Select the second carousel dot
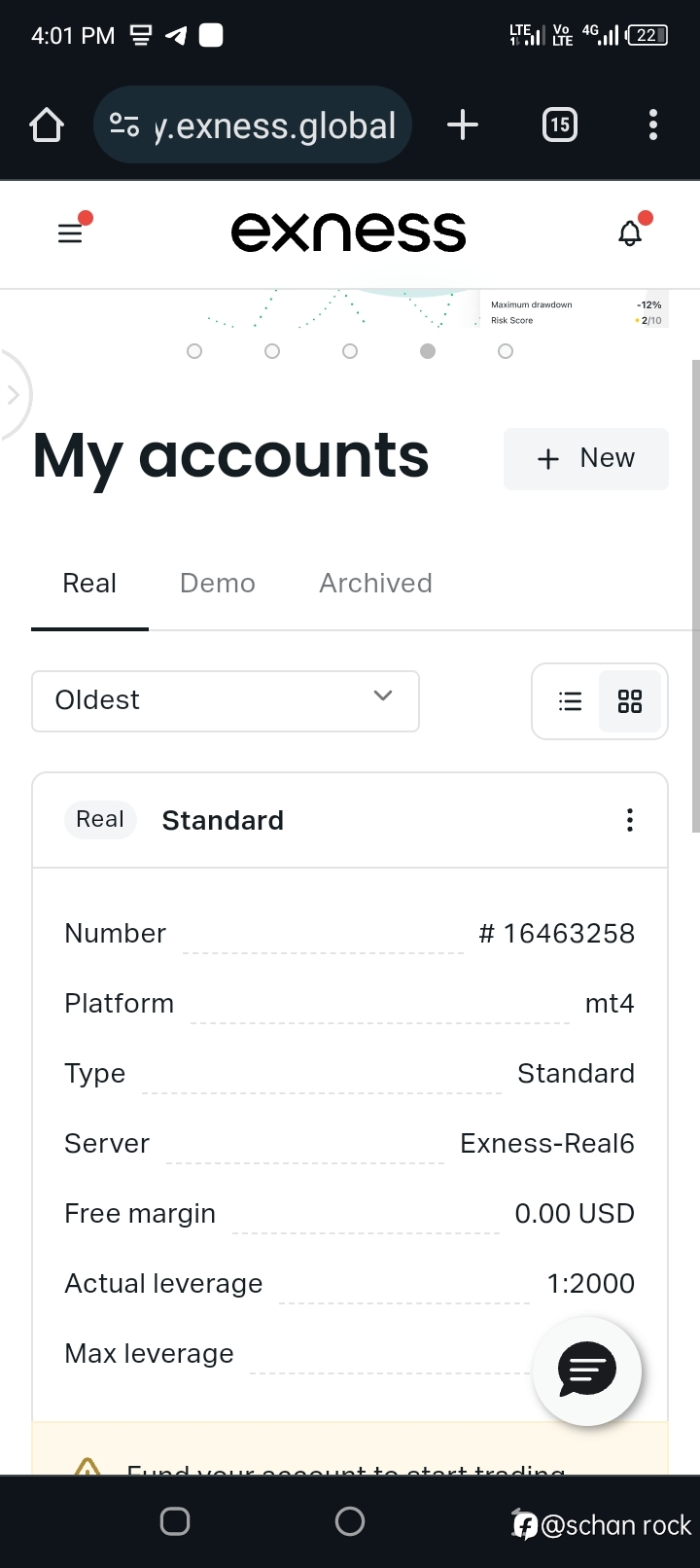700x1568 pixels. click(x=272, y=351)
